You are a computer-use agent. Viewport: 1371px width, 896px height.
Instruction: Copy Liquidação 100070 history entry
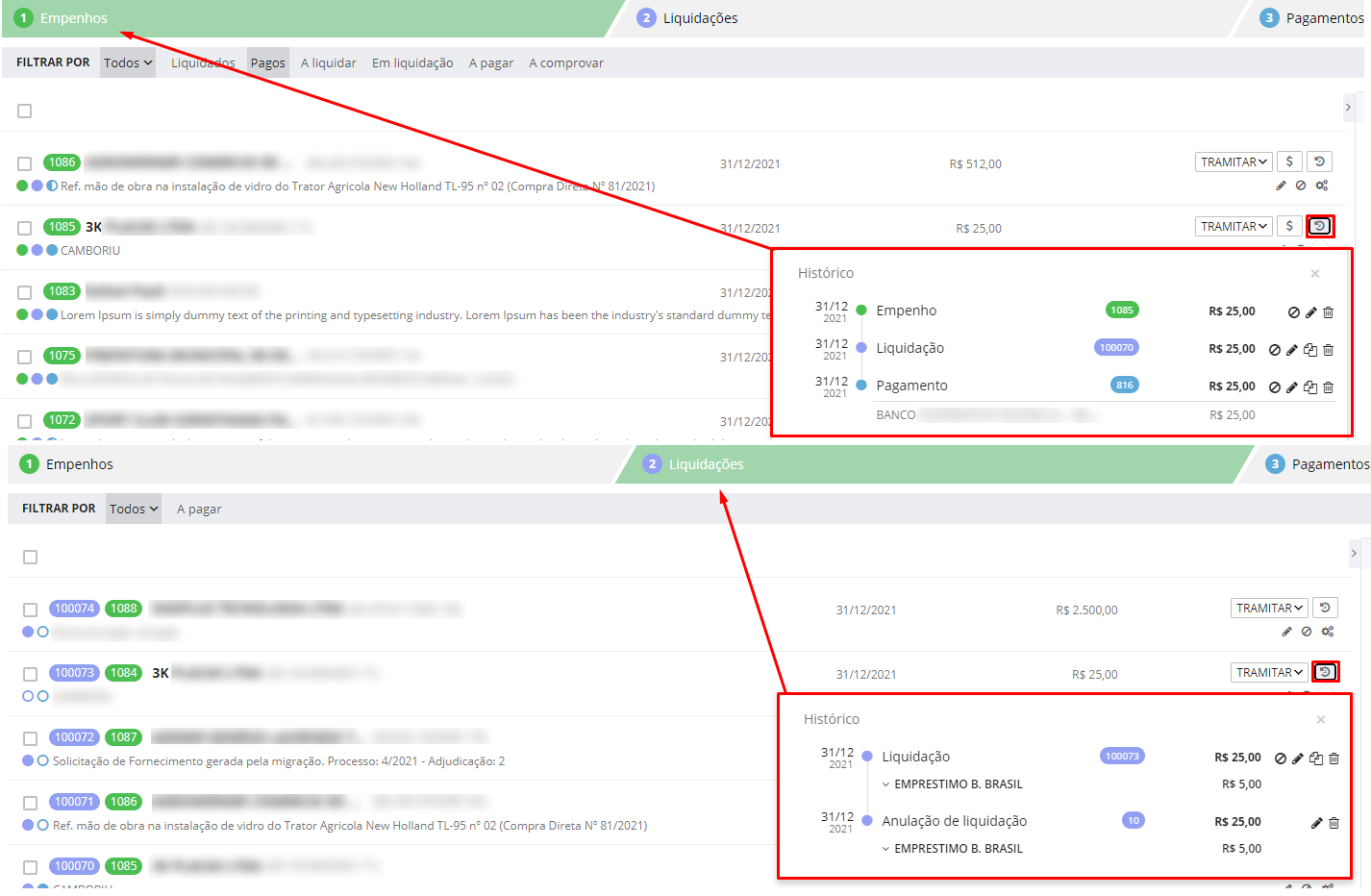pos(1310,350)
